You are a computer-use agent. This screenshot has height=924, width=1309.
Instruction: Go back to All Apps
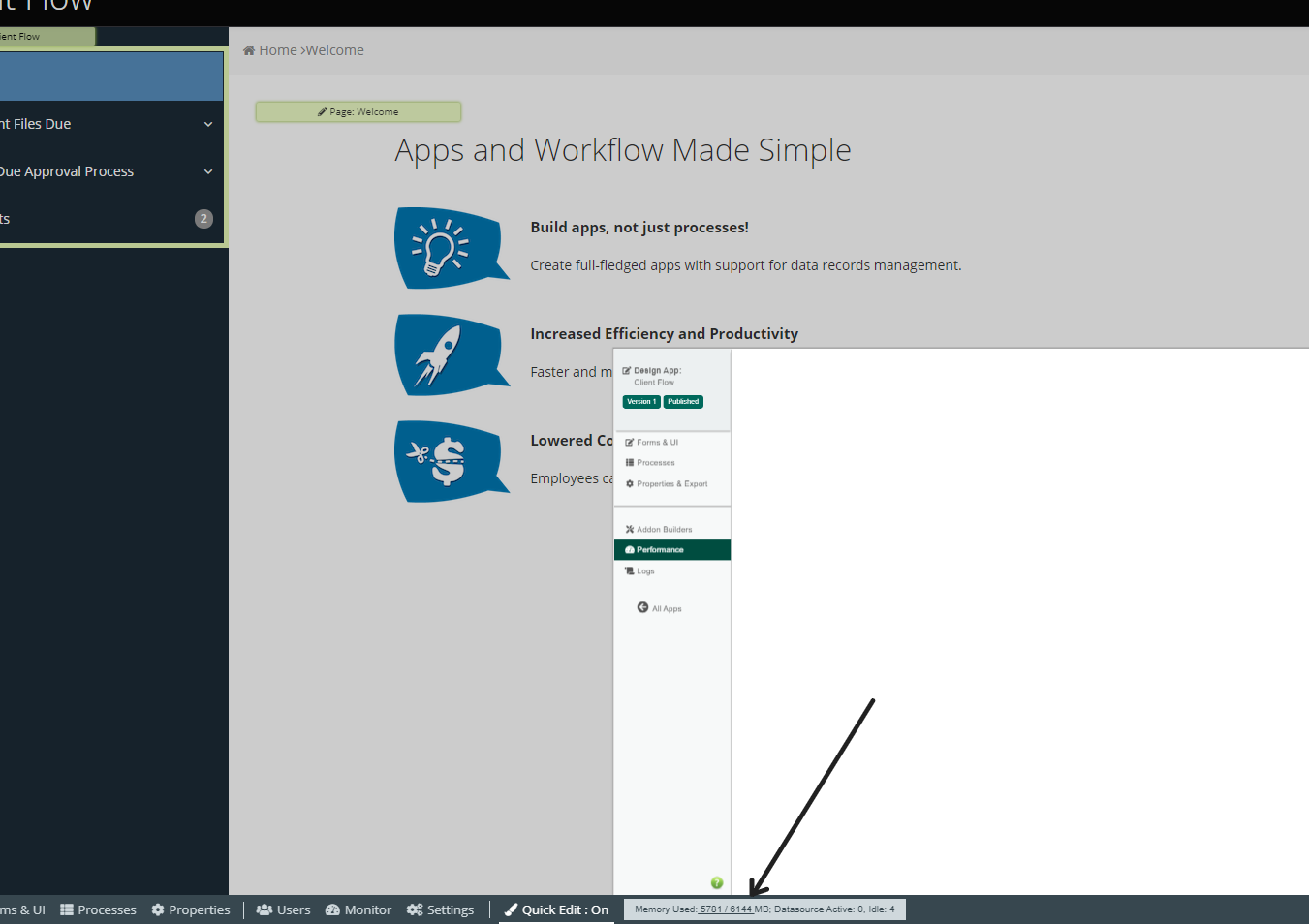tap(659, 608)
